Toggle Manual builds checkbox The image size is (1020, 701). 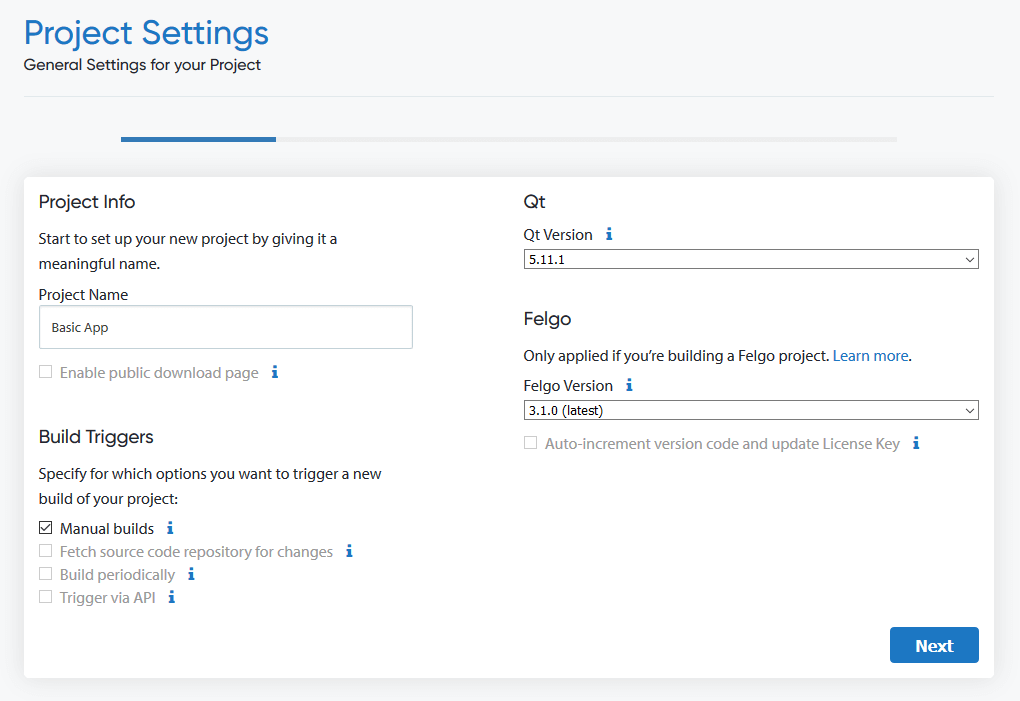click(46, 527)
